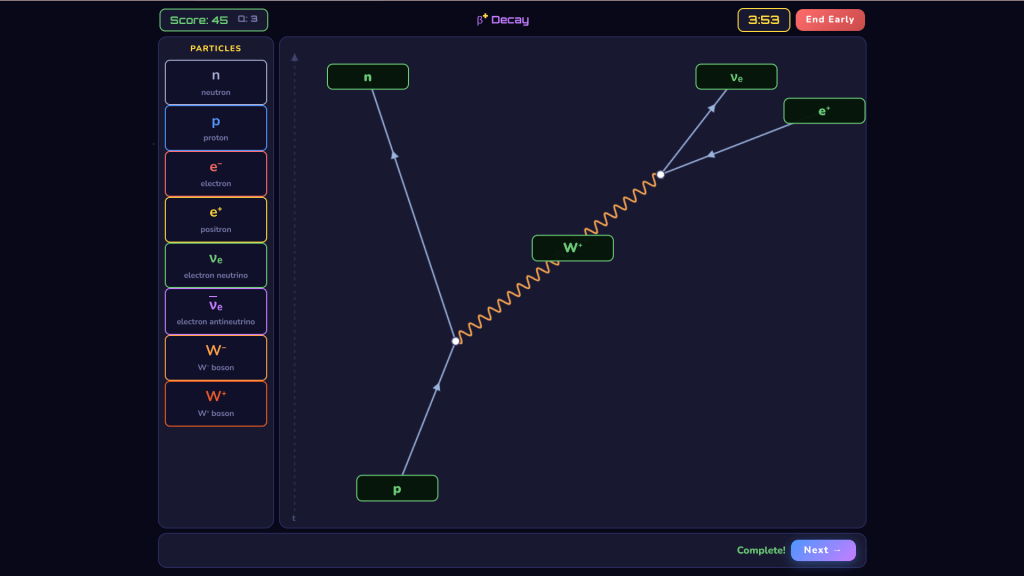Click the proton label at diagram bottom
1024x576 pixels.
coord(397,489)
